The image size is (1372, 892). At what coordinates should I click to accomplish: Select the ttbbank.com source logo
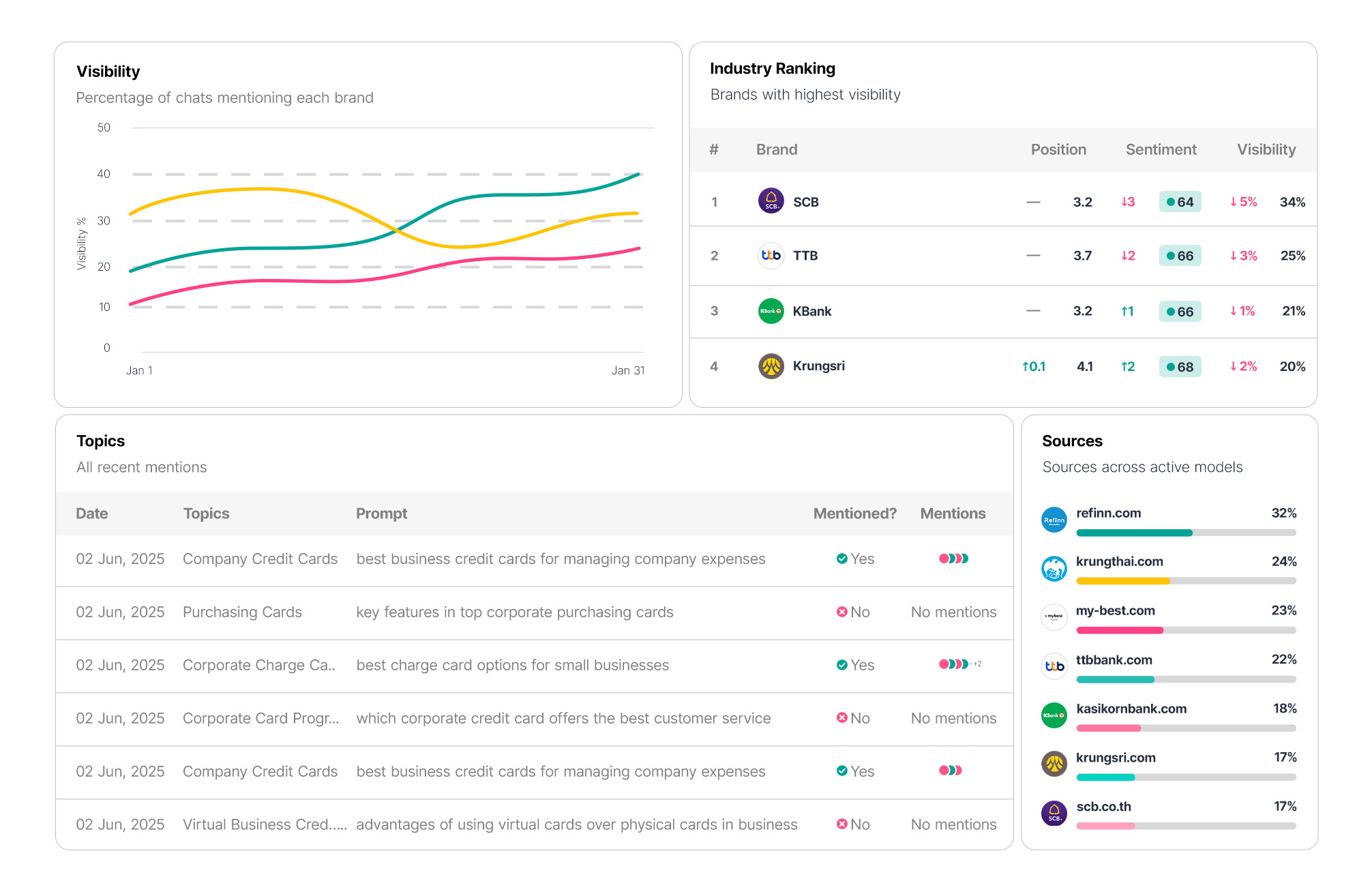point(1054,666)
